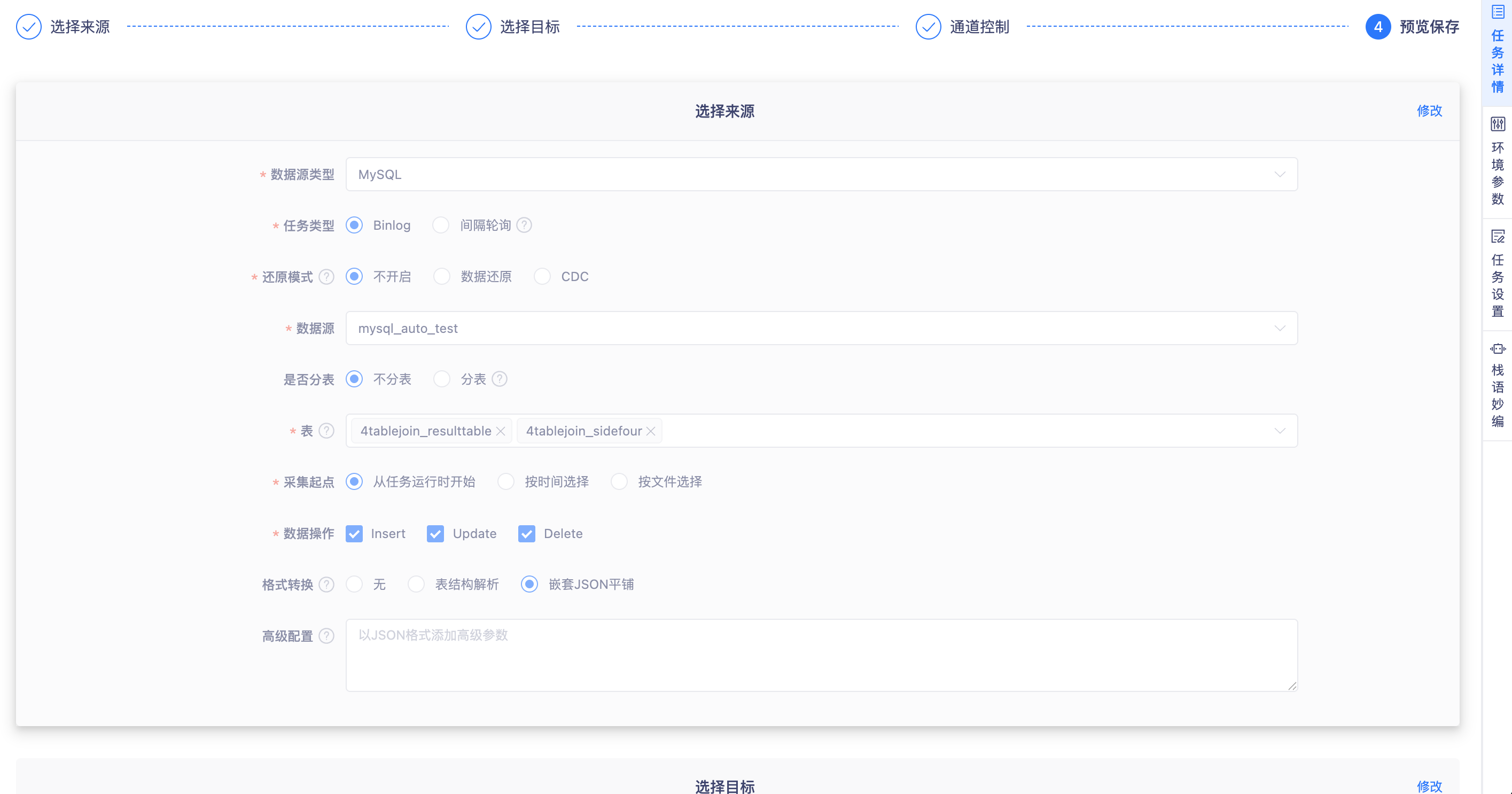This screenshot has height=794, width=1512.
Task: Choose 从任务运行时开始 as collection start
Action: pyautogui.click(x=354, y=482)
